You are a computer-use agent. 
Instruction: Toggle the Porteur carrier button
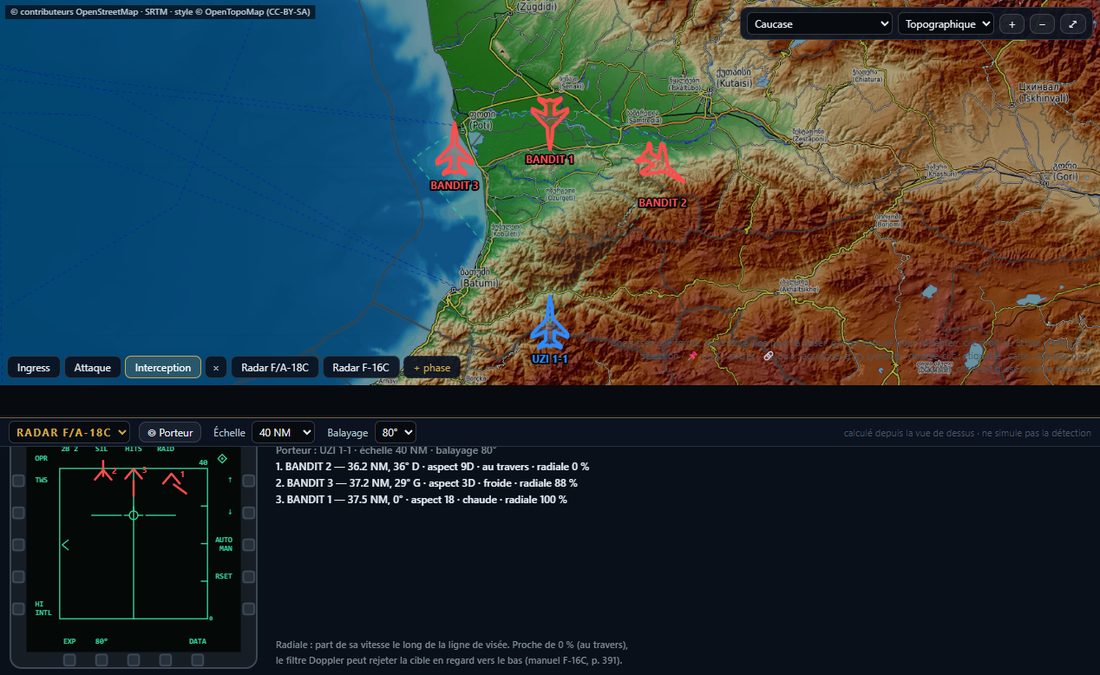[170, 433]
